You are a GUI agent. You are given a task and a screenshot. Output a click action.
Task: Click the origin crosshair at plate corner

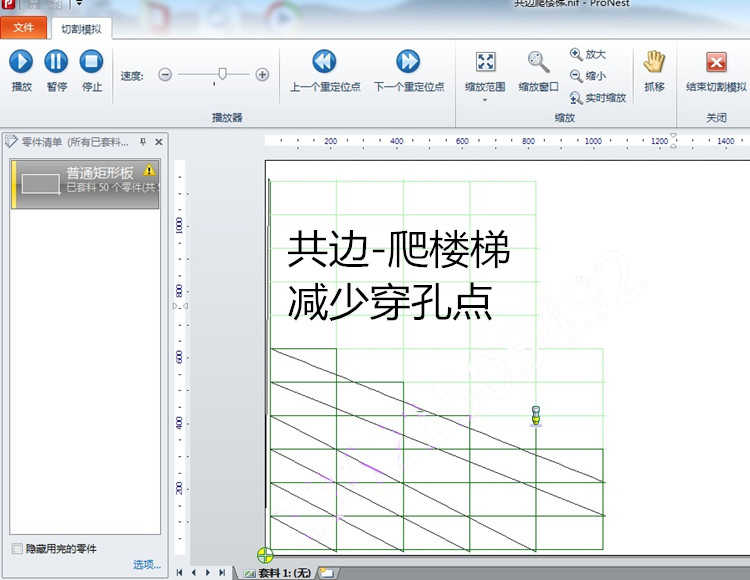click(x=265, y=555)
